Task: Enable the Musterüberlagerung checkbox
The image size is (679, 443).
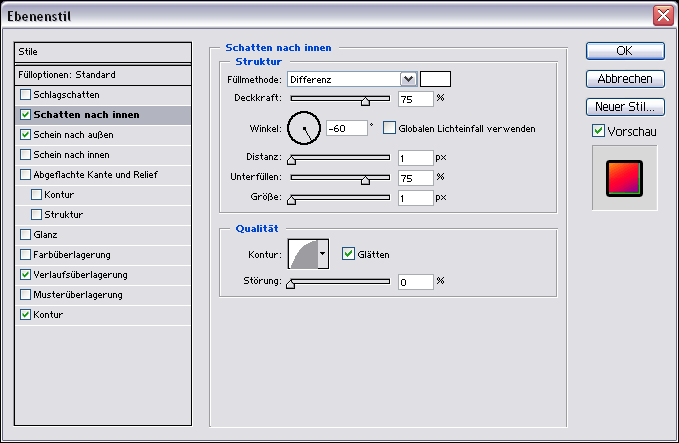Action: (26, 294)
